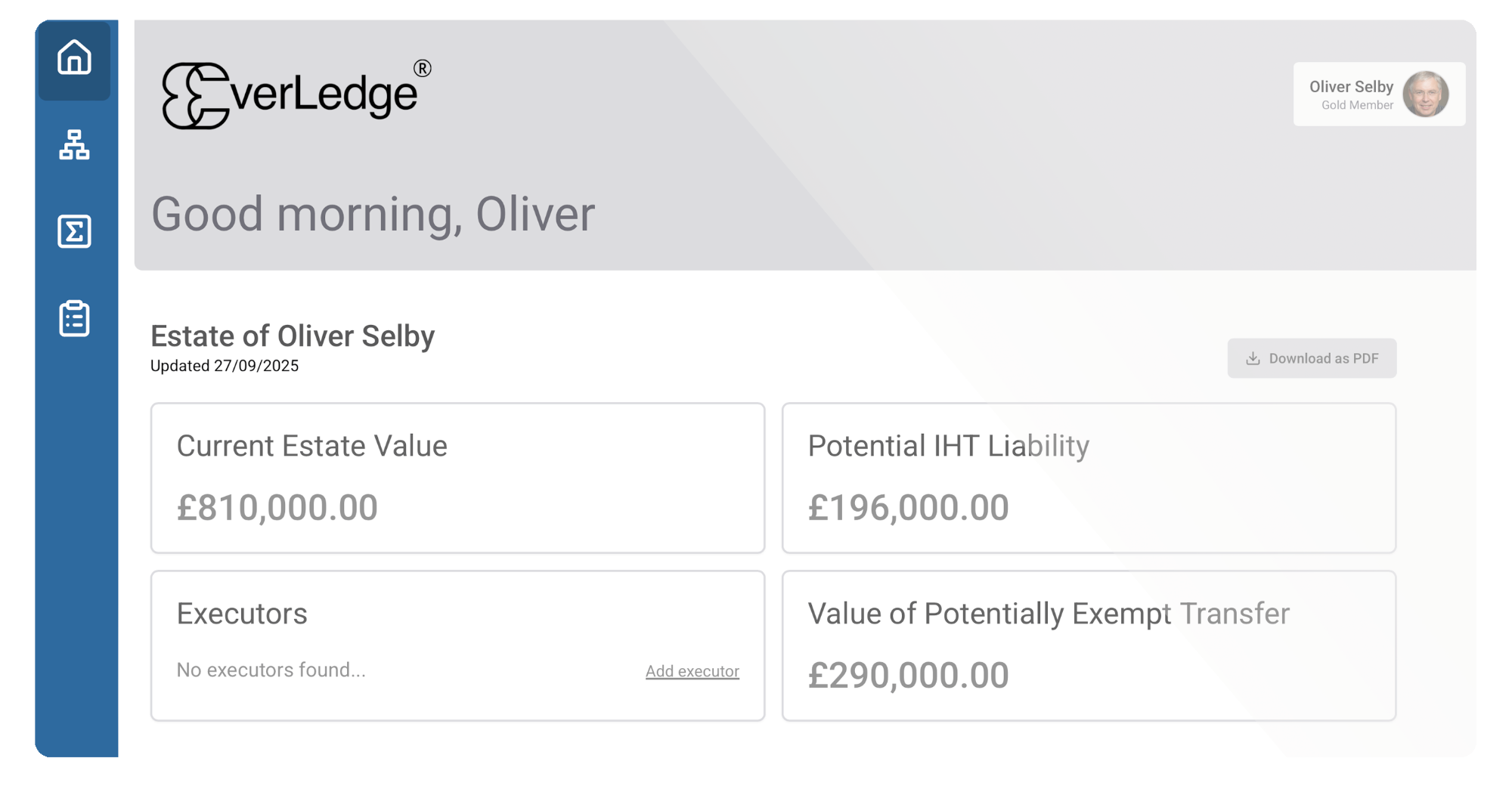
Task: Click the Updated 27/09/2025 date text
Action: 225,366
